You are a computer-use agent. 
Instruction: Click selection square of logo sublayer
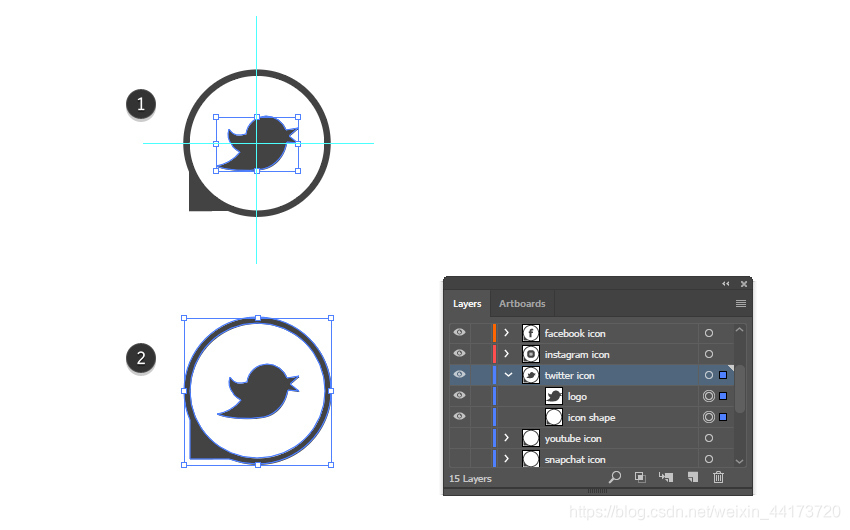(723, 396)
